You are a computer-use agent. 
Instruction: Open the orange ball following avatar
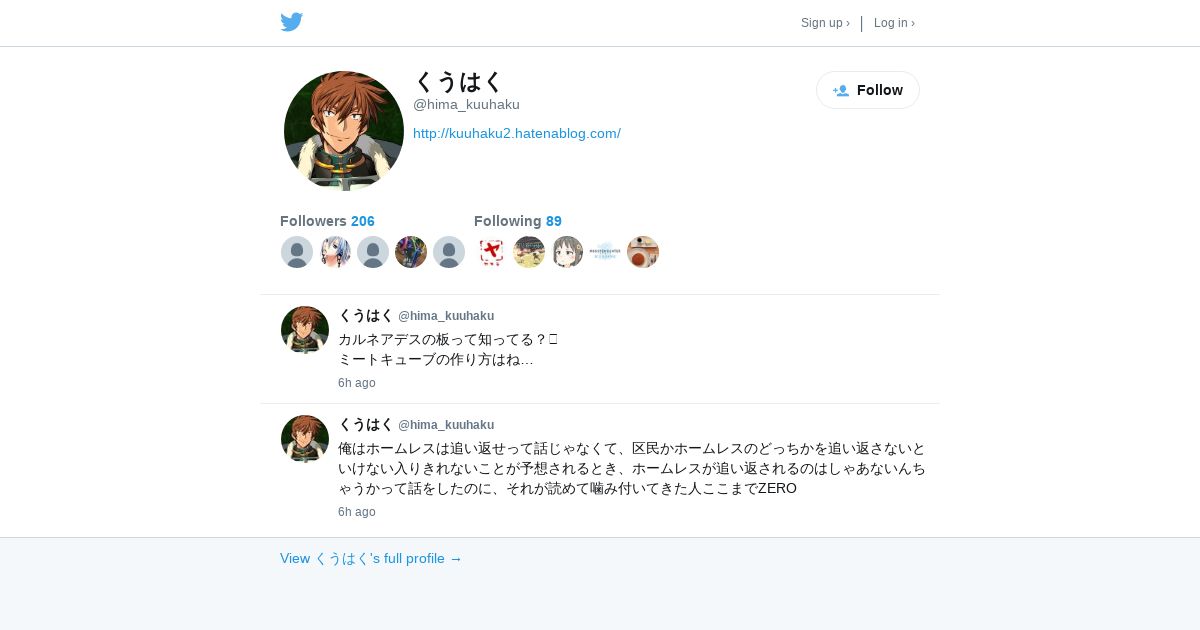coord(643,252)
